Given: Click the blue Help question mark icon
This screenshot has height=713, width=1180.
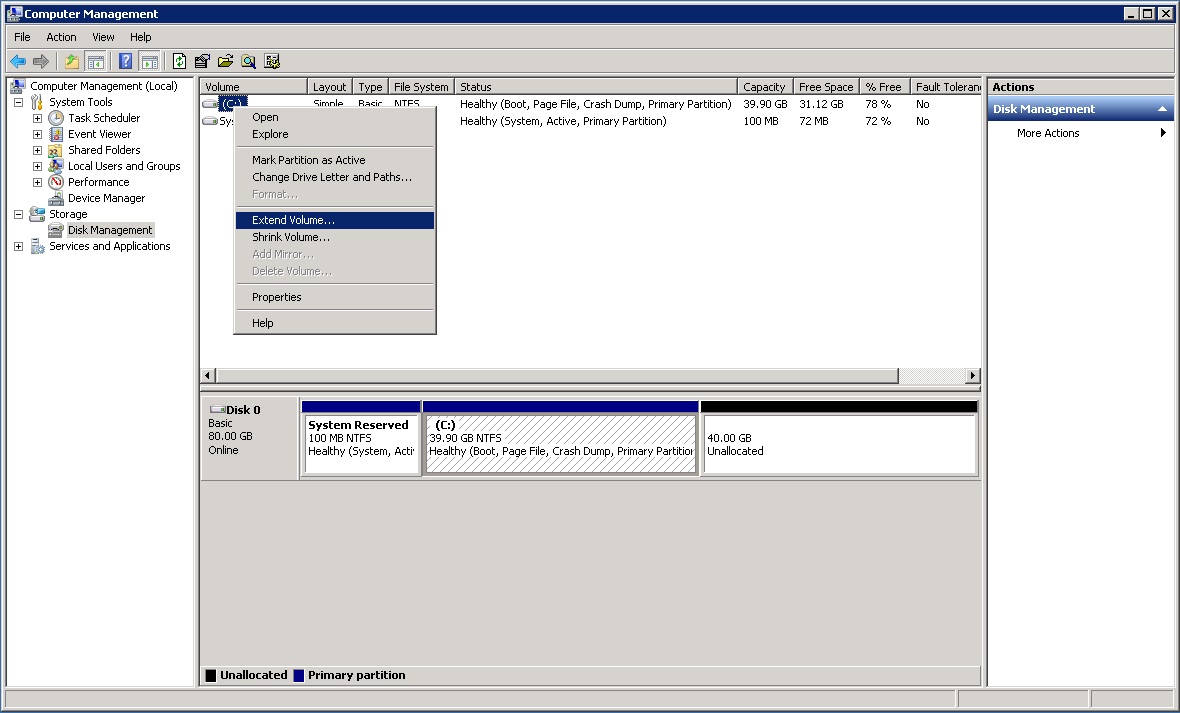Looking at the screenshot, I should pos(126,61).
